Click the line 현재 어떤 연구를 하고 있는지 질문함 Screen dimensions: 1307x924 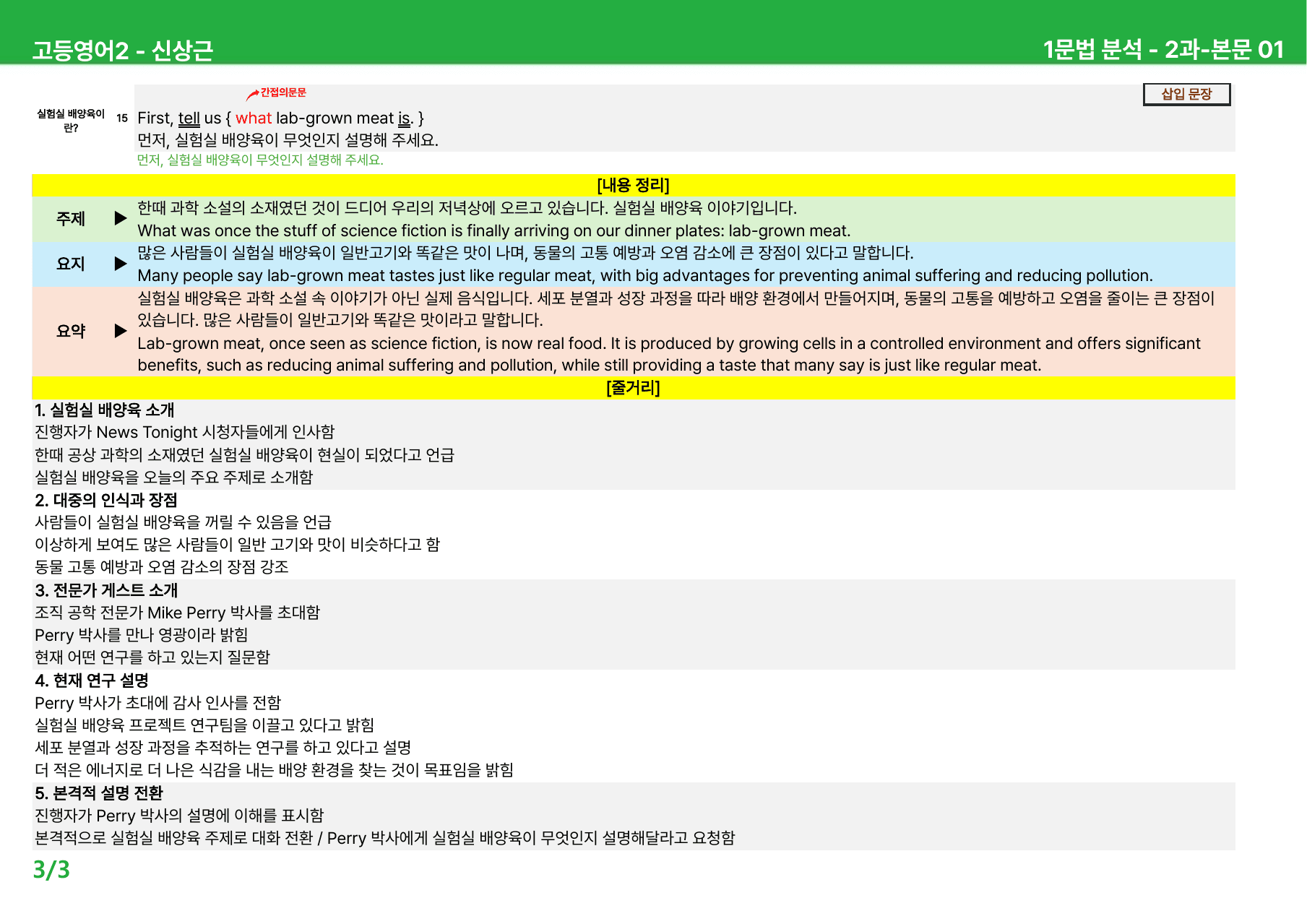click(152, 657)
